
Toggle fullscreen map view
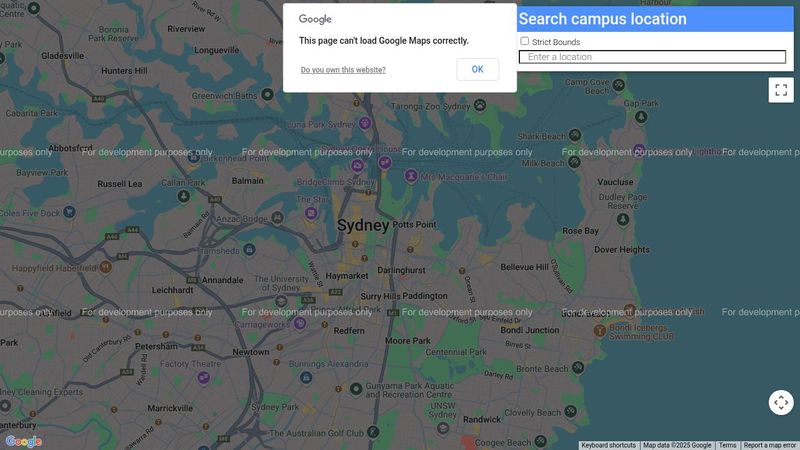tap(781, 90)
